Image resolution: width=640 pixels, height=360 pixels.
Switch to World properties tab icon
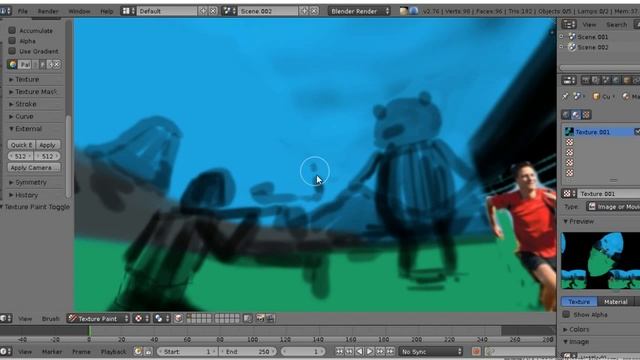coord(616,80)
